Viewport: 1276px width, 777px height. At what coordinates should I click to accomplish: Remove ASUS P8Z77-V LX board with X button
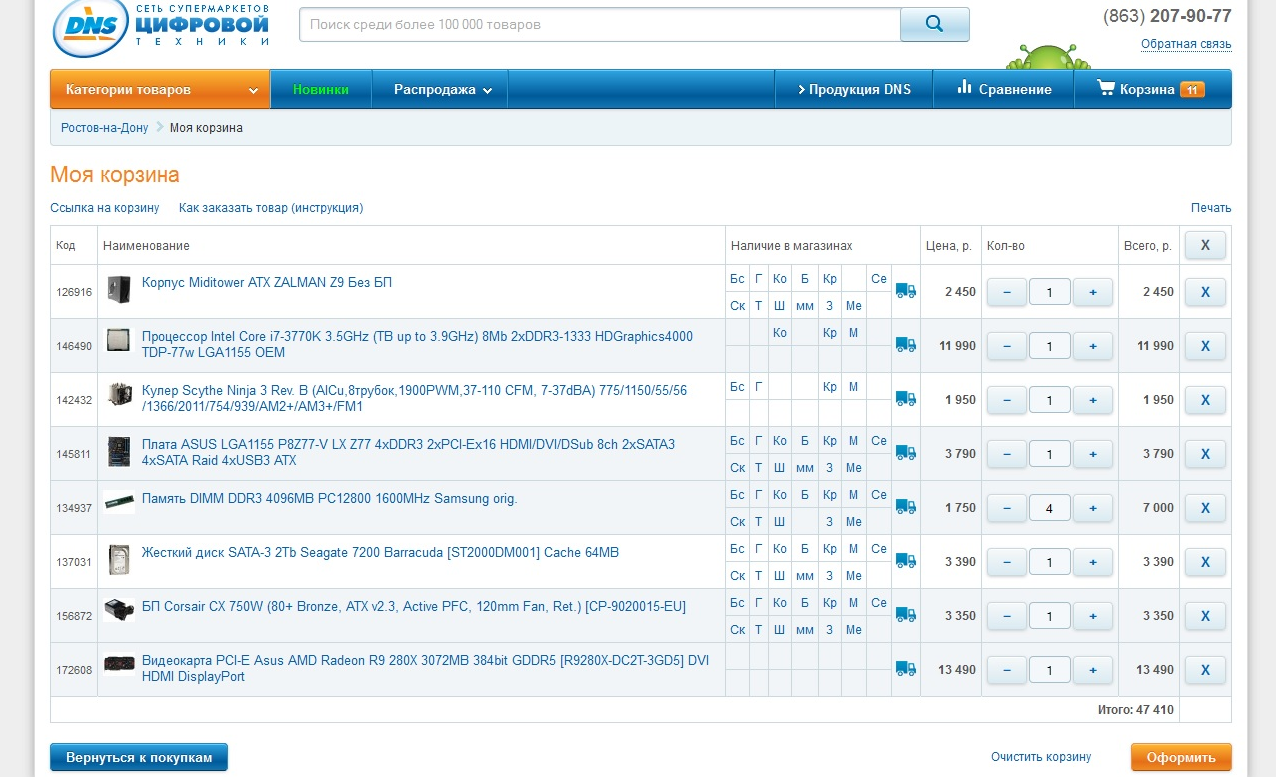point(1205,454)
